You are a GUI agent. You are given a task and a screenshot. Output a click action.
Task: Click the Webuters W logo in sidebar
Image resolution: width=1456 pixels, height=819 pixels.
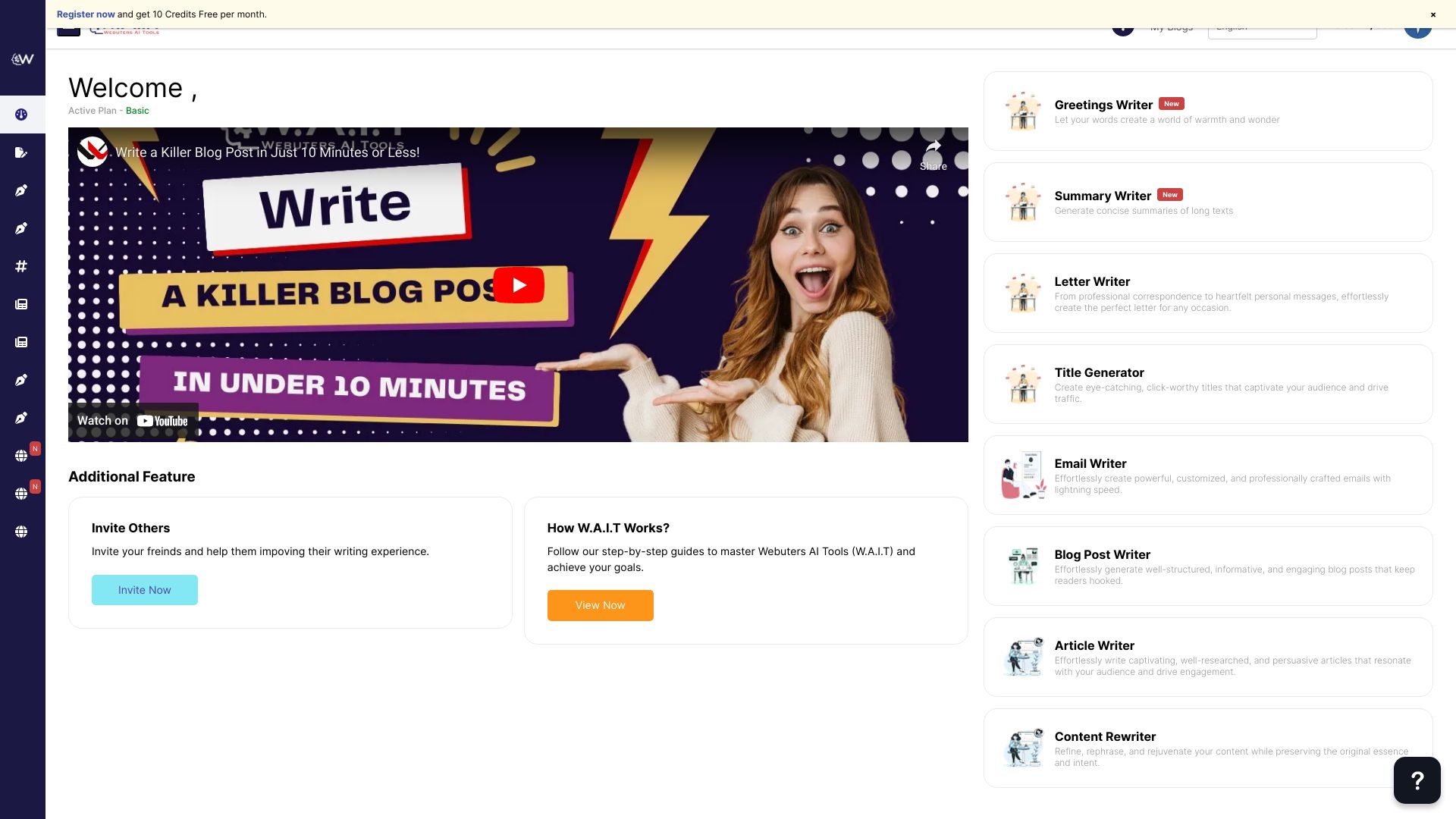[x=22, y=59]
